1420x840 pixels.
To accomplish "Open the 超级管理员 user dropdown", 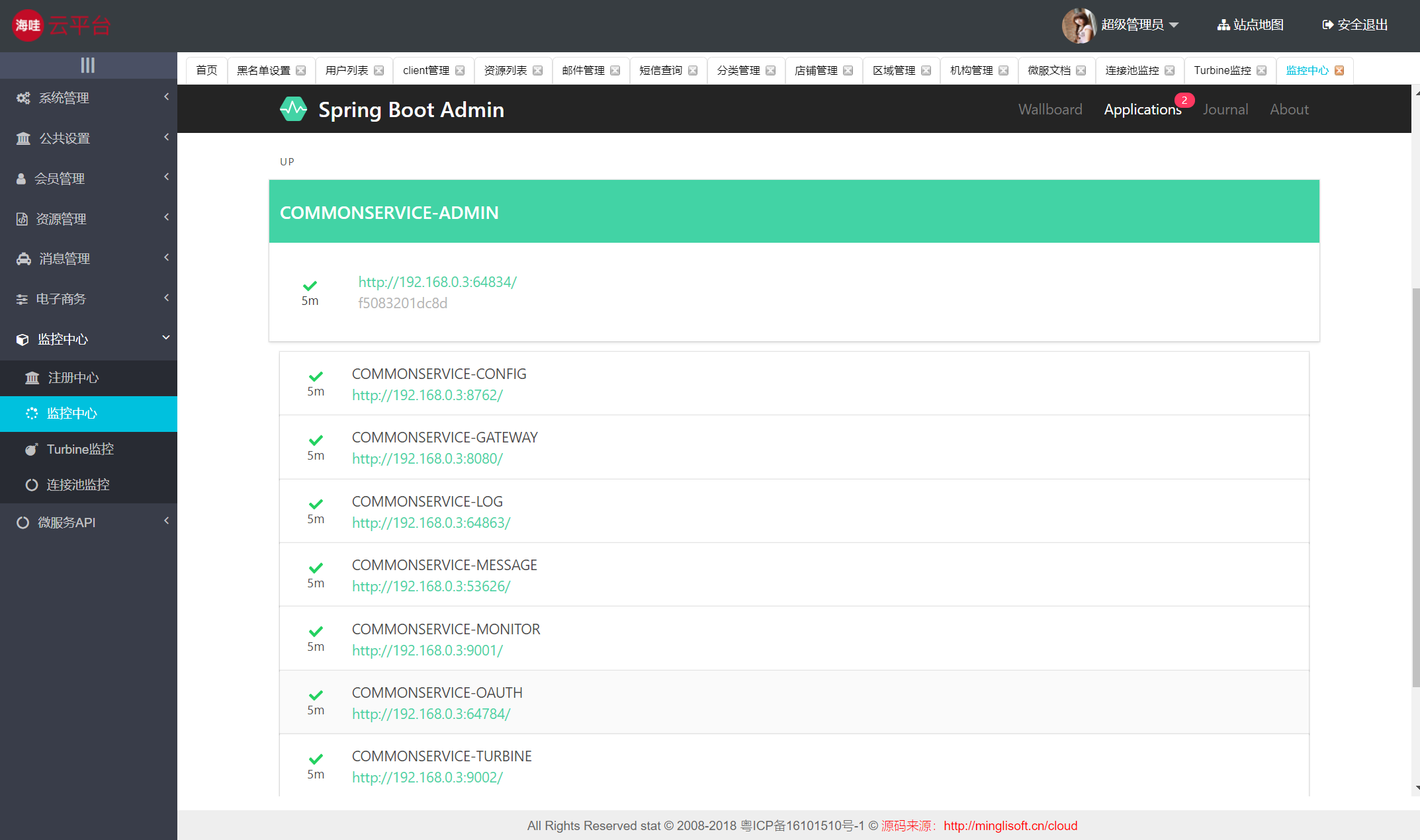I will click(1139, 25).
